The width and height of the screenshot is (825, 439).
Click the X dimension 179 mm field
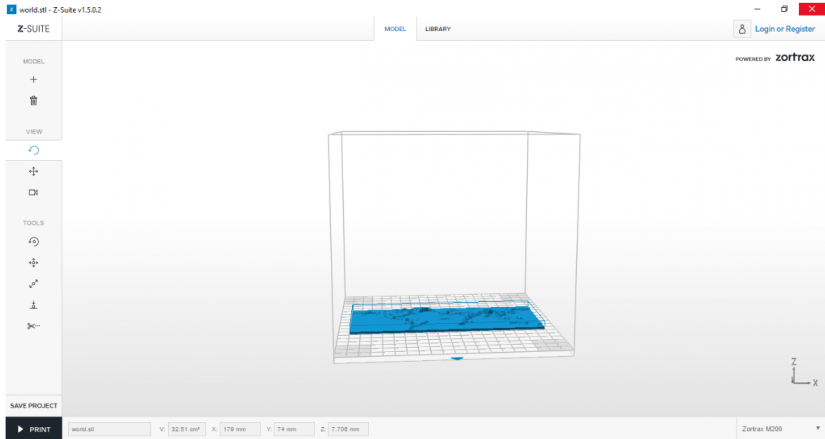pyautogui.click(x=240, y=429)
